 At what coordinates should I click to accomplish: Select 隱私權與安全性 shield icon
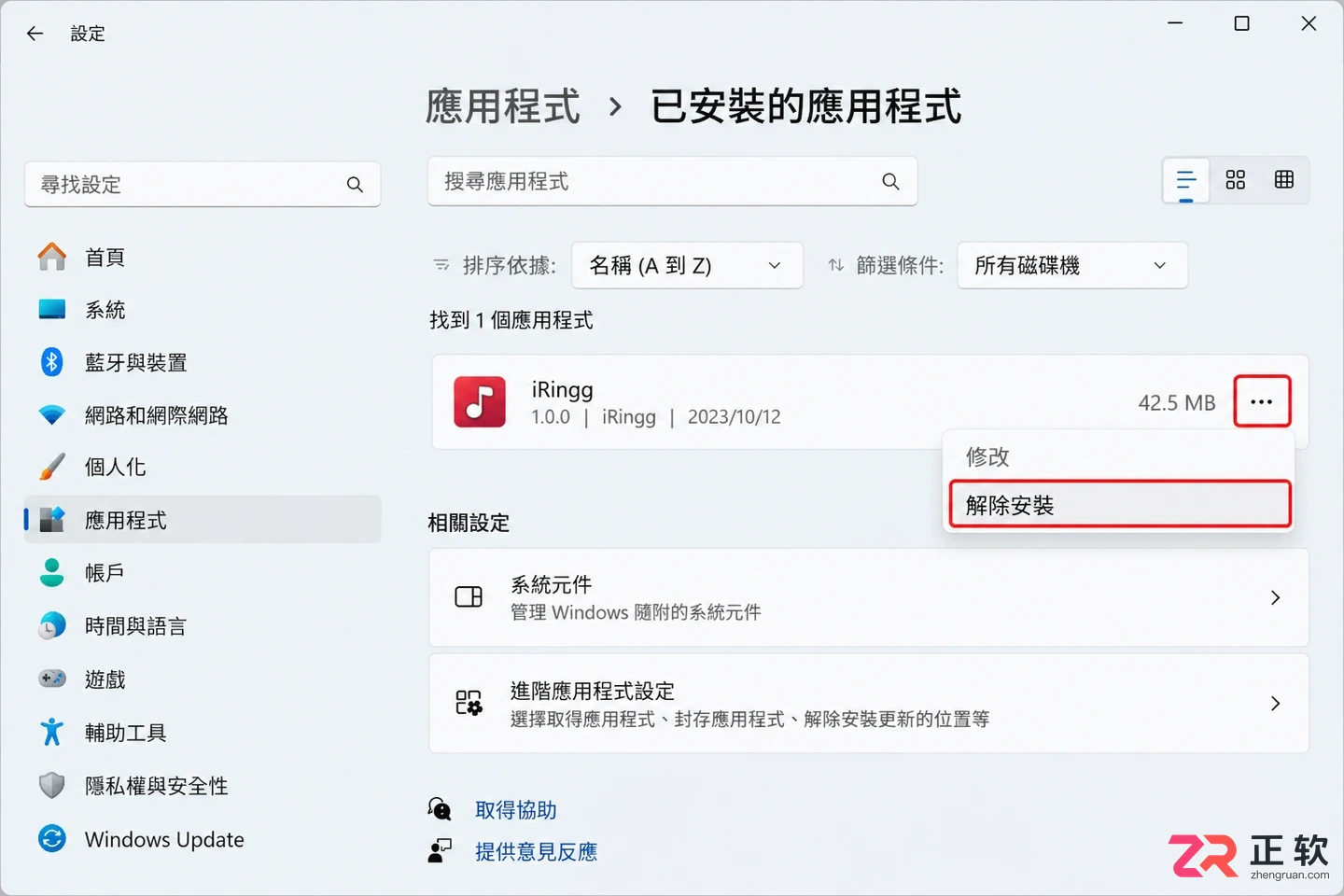click(52, 786)
